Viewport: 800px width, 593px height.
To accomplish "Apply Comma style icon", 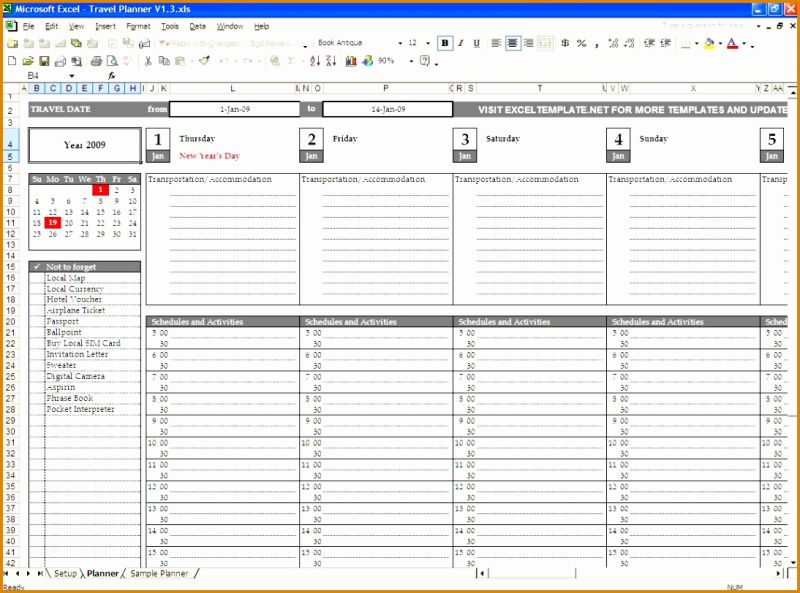I will click(596, 43).
